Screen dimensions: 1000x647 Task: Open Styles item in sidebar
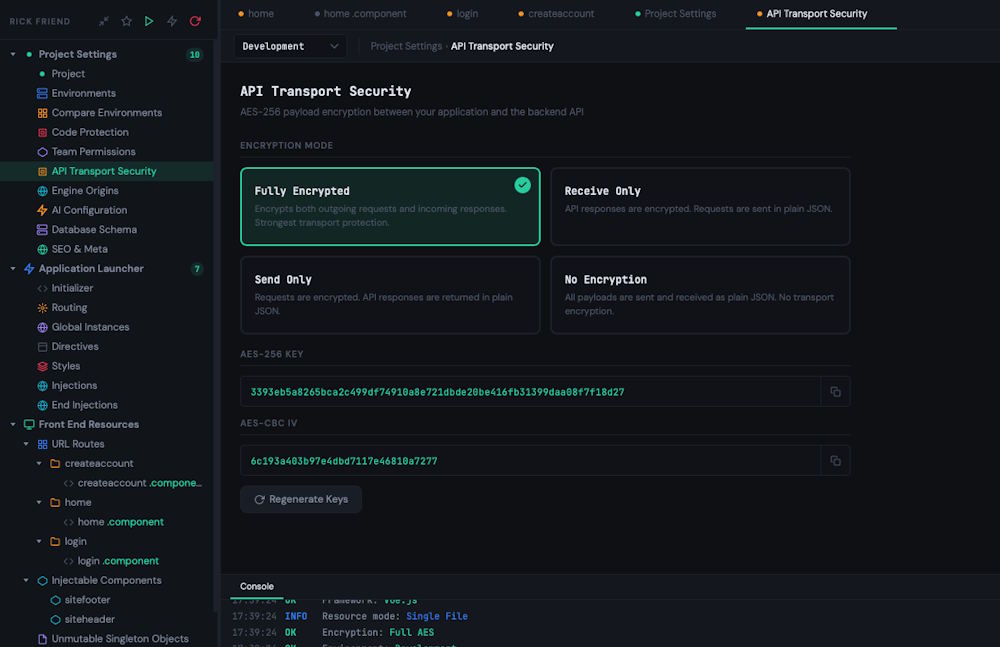click(x=66, y=366)
